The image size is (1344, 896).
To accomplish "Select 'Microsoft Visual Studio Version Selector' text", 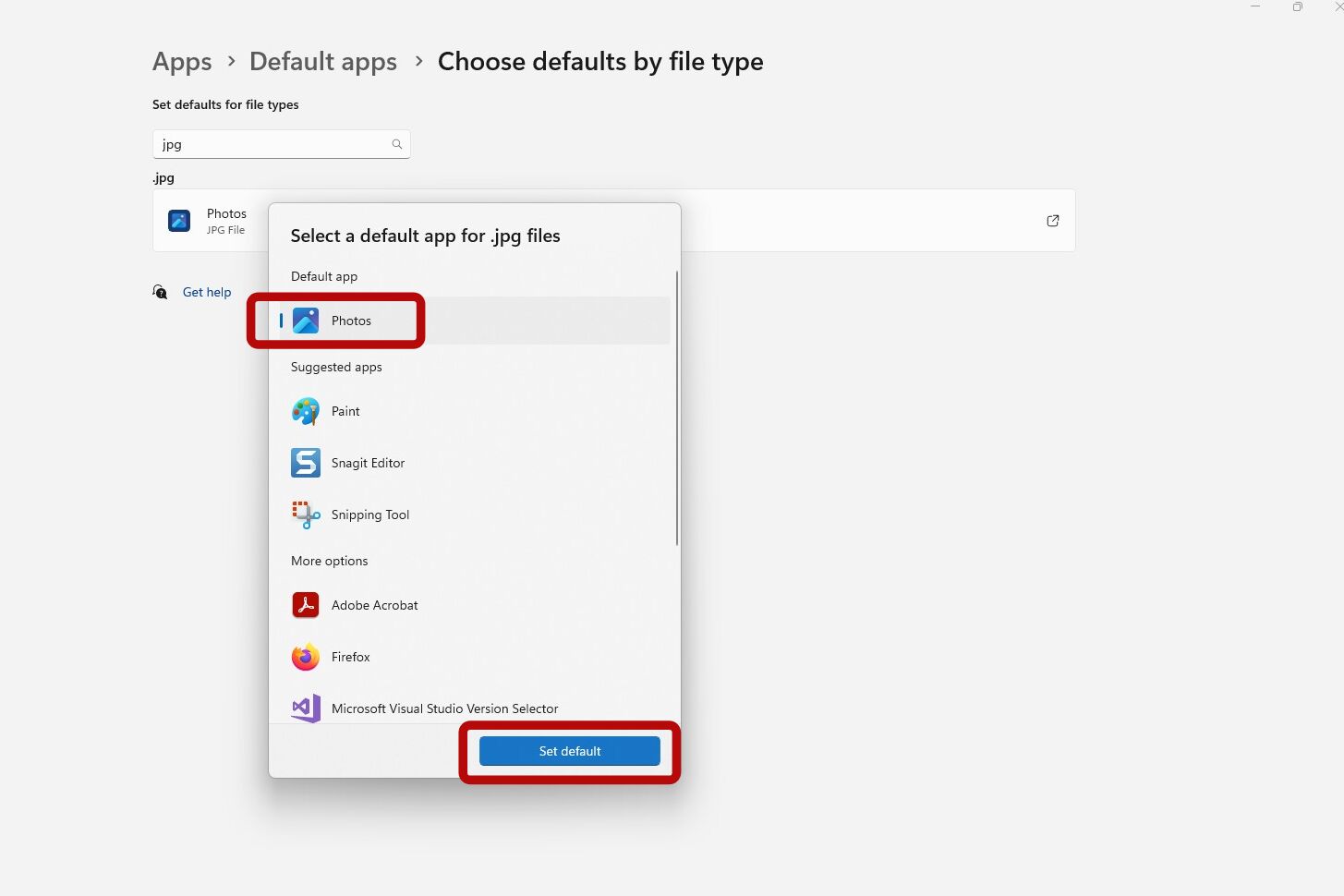I will [445, 708].
